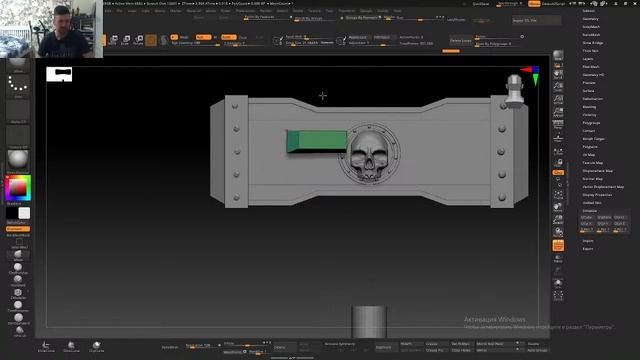Toggle the Mrgb paint mode

pyautogui.click(x=184, y=37)
